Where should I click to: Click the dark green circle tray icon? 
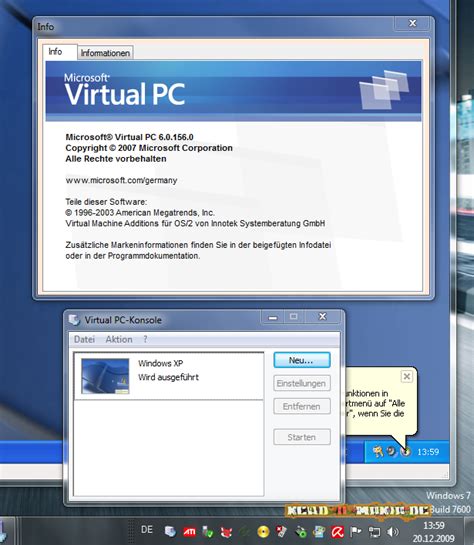click(245, 532)
